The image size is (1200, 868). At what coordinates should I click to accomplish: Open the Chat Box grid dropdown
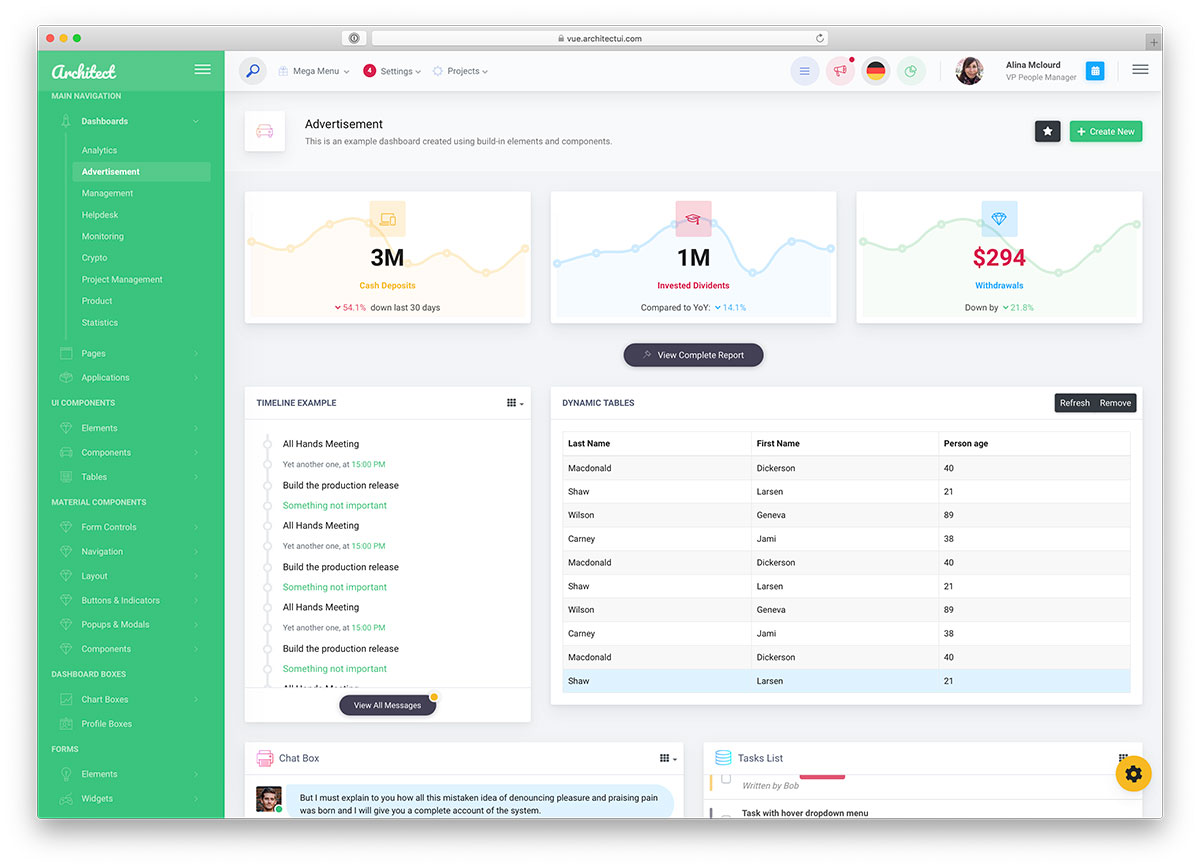point(668,759)
